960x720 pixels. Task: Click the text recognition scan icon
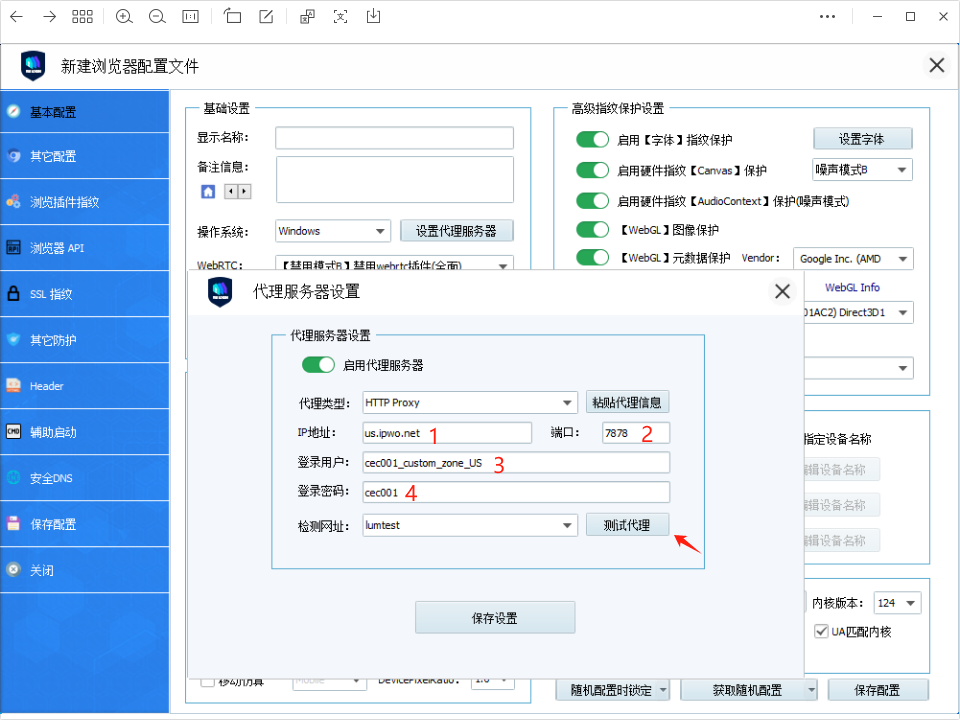tap(340, 17)
